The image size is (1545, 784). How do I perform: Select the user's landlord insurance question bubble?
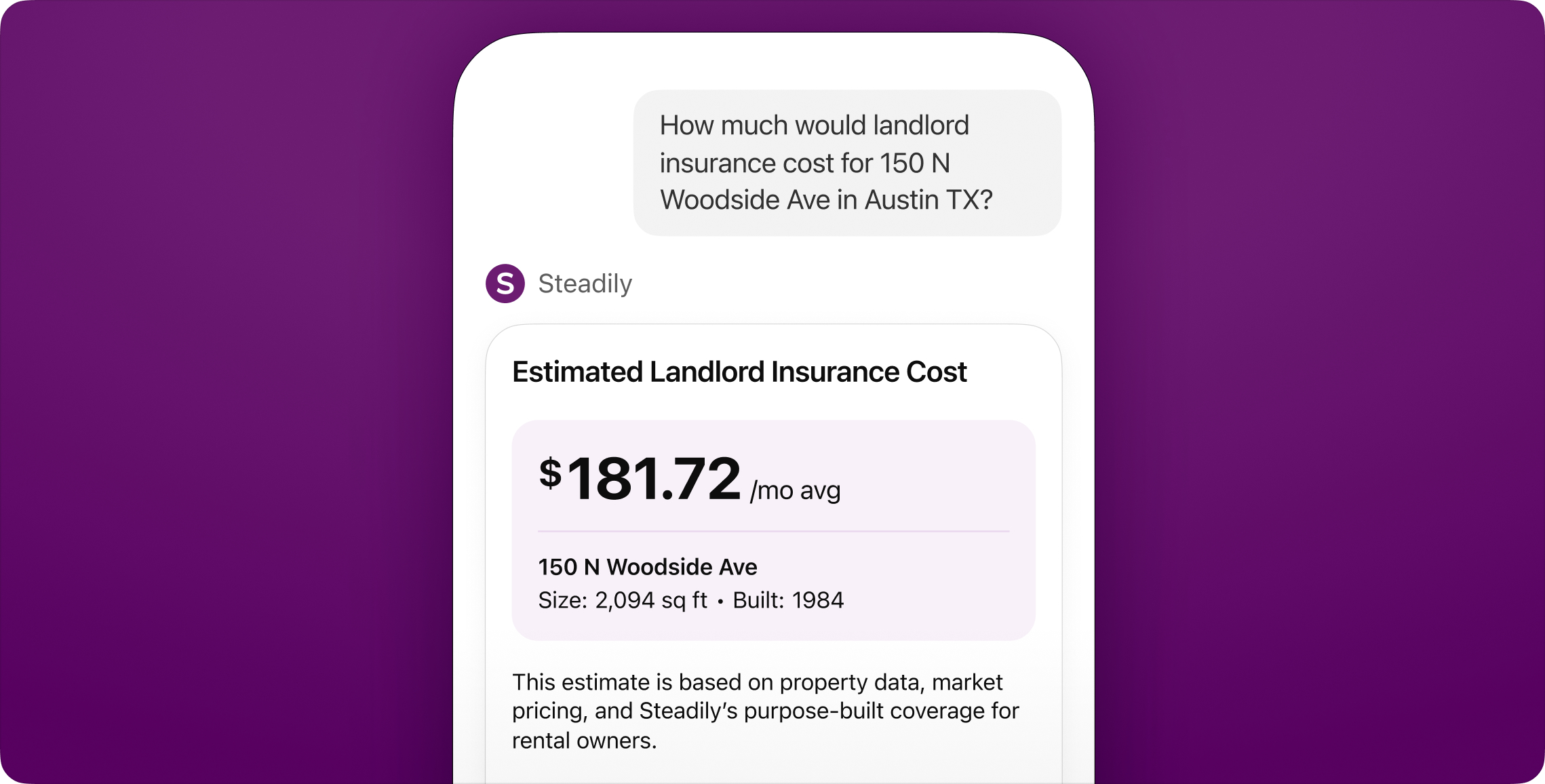[x=846, y=163]
